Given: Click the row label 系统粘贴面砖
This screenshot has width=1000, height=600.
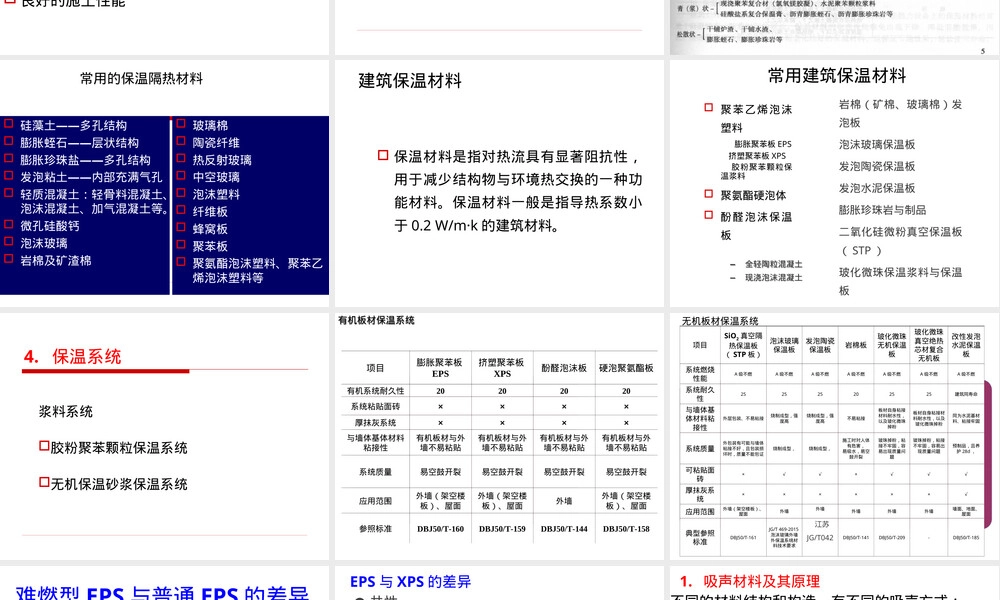Looking at the screenshot, I should pyautogui.click(x=376, y=406).
